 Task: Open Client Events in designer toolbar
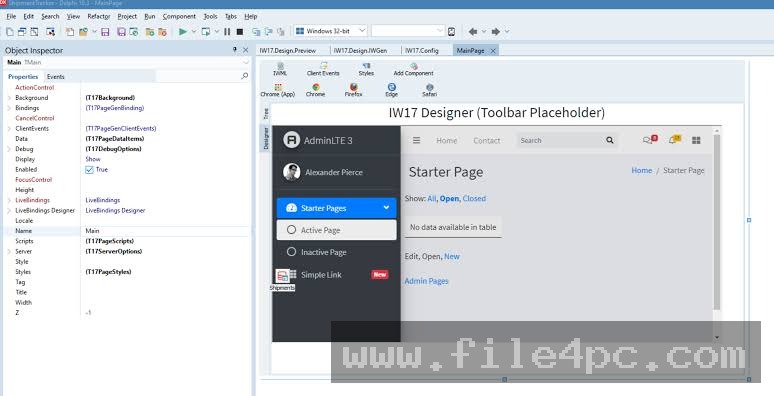tap(323, 69)
